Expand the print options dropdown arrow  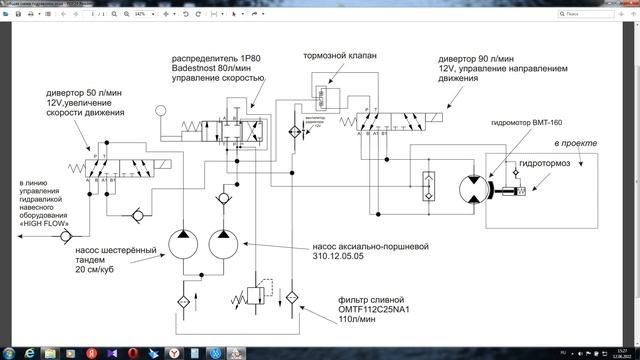(x=39, y=14)
